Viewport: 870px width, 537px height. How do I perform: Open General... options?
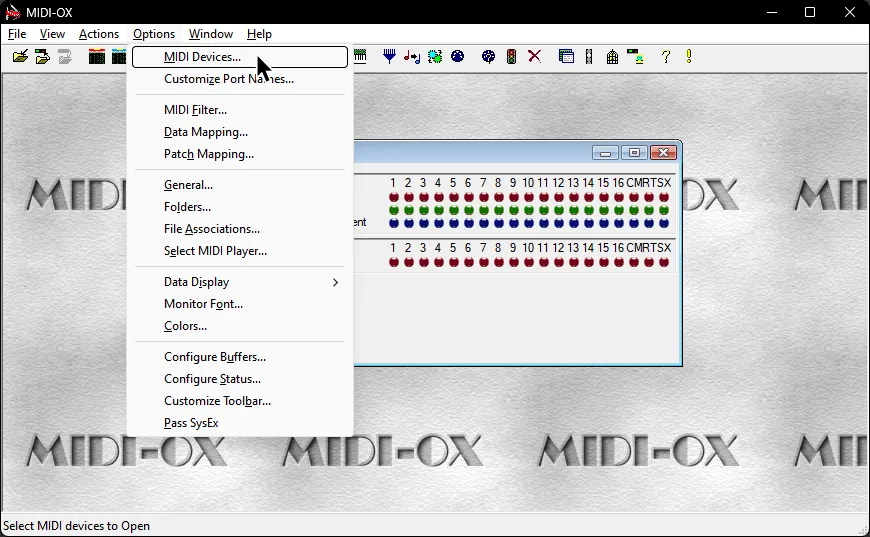point(240,185)
